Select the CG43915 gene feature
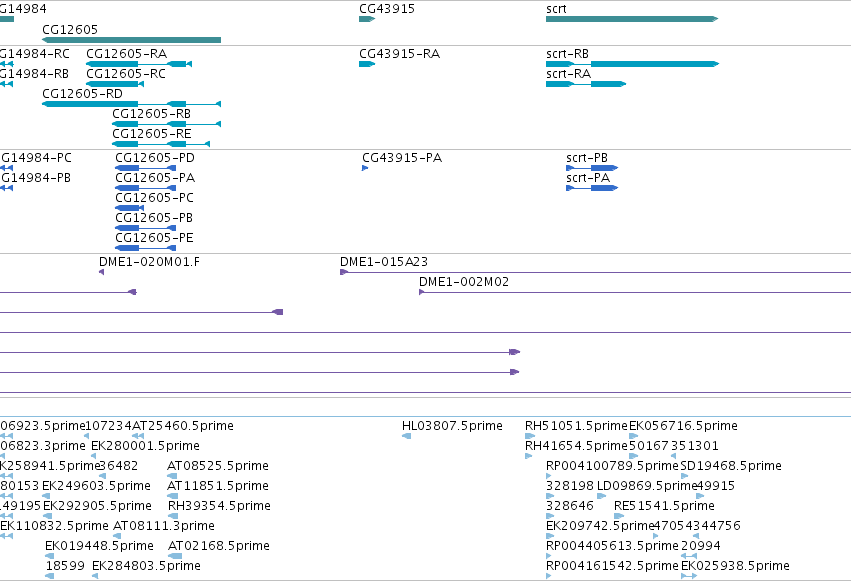 pos(367,19)
